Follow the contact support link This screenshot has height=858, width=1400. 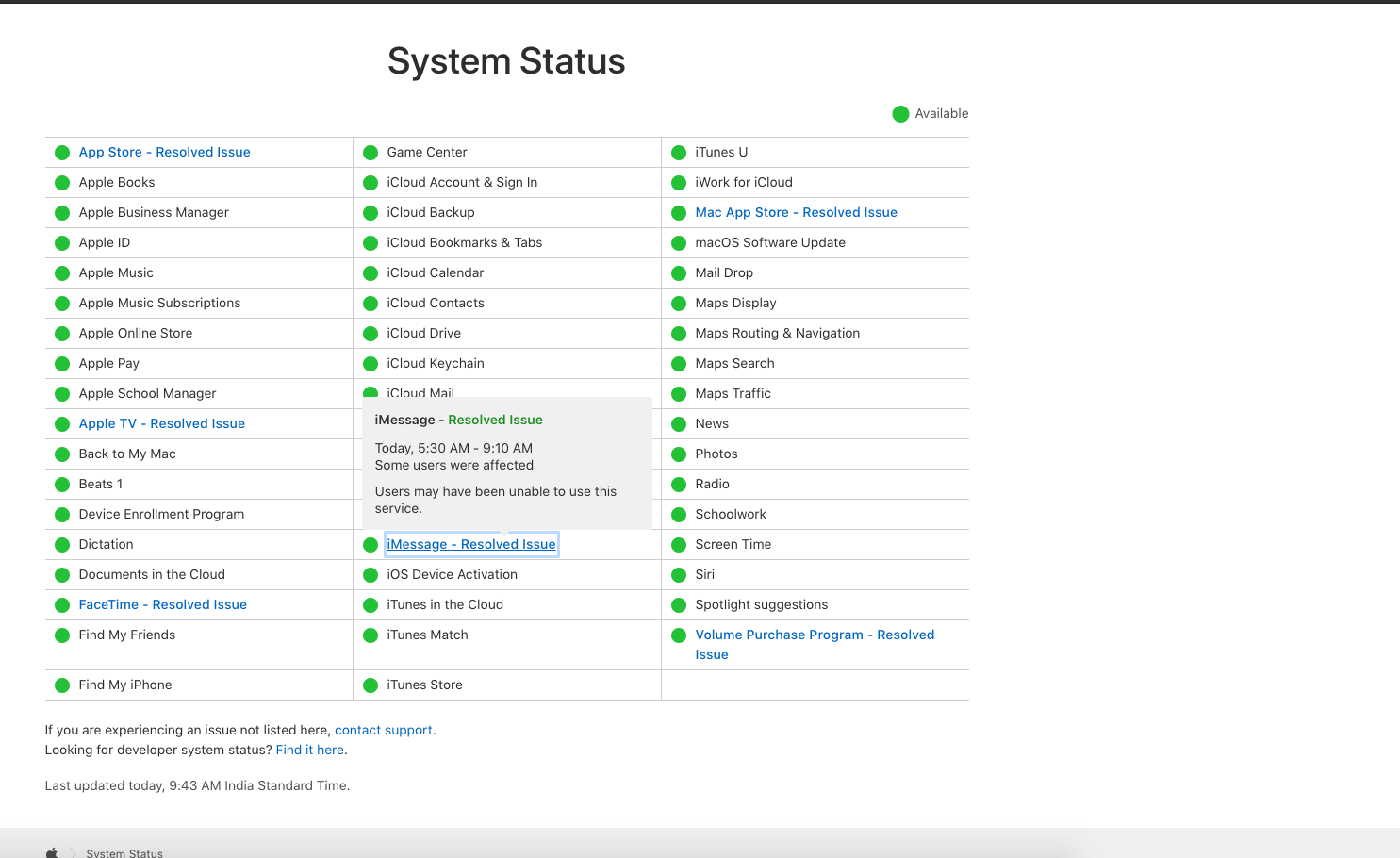[384, 730]
